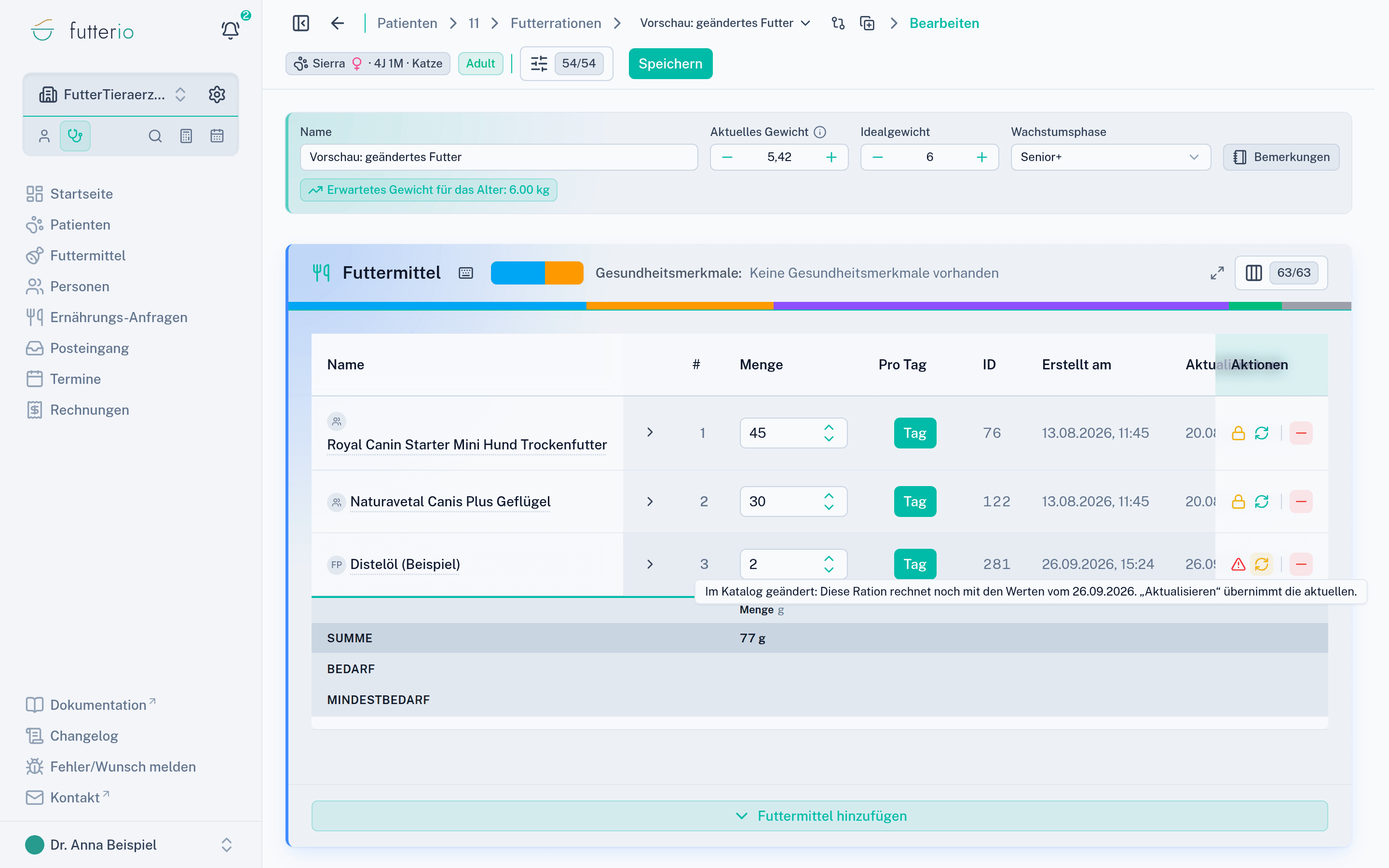Open practice settings gear
The height and width of the screenshot is (868, 1389).
tap(217, 94)
